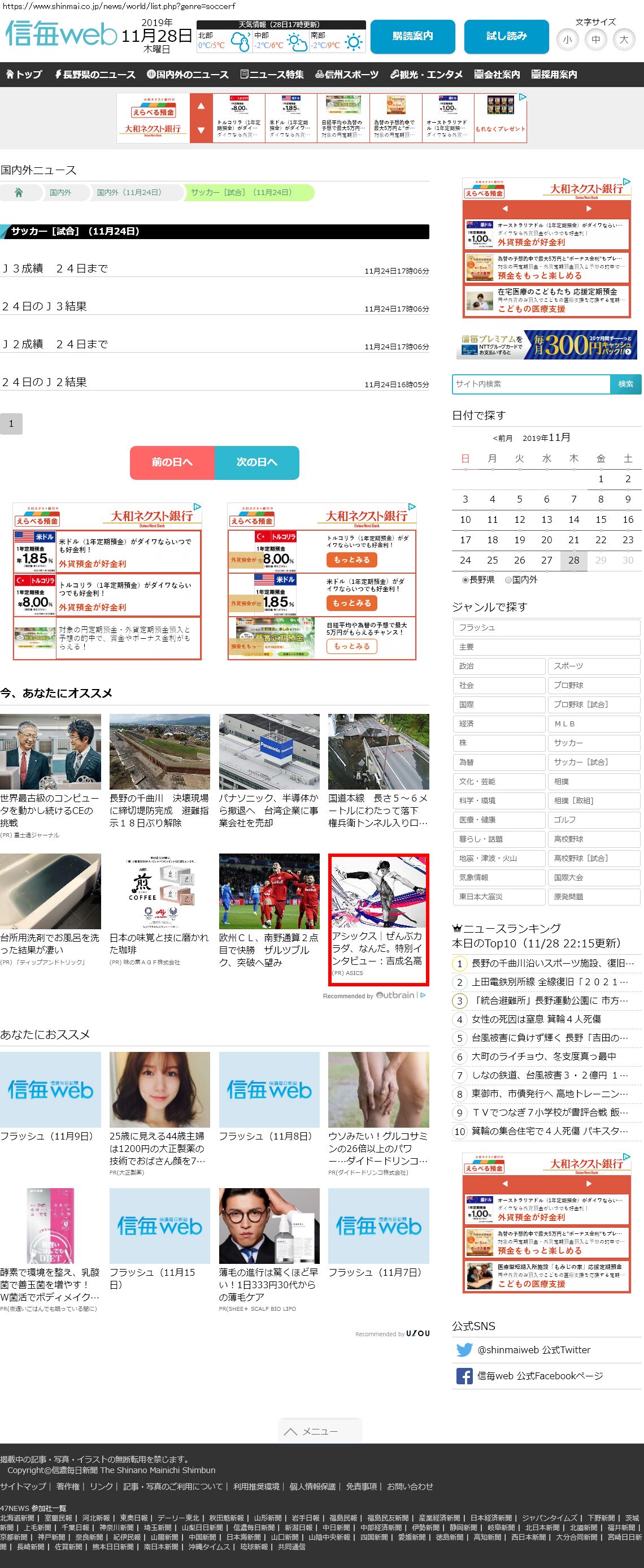
Task: Open the official Twitter icon link
Action: (x=464, y=1349)
